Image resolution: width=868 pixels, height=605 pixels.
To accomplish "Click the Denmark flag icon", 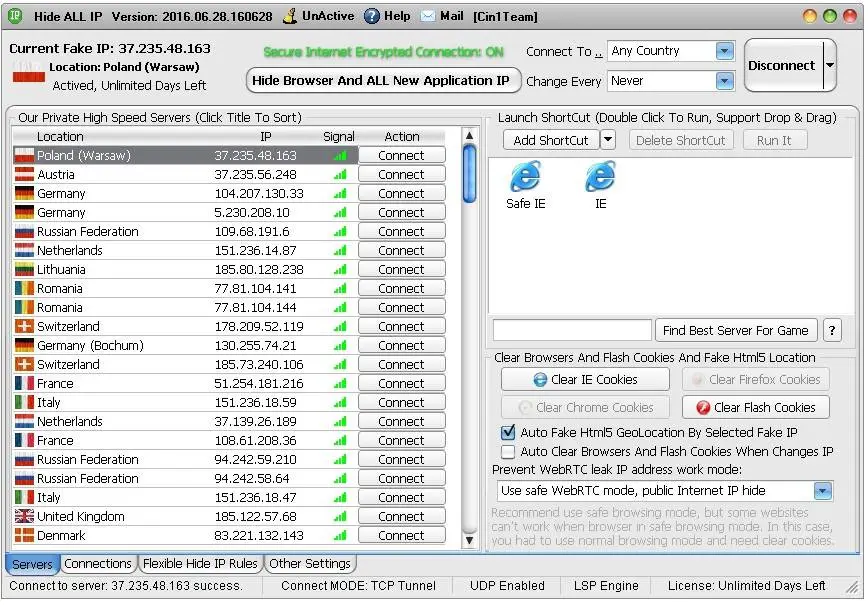I will click(24, 535).
